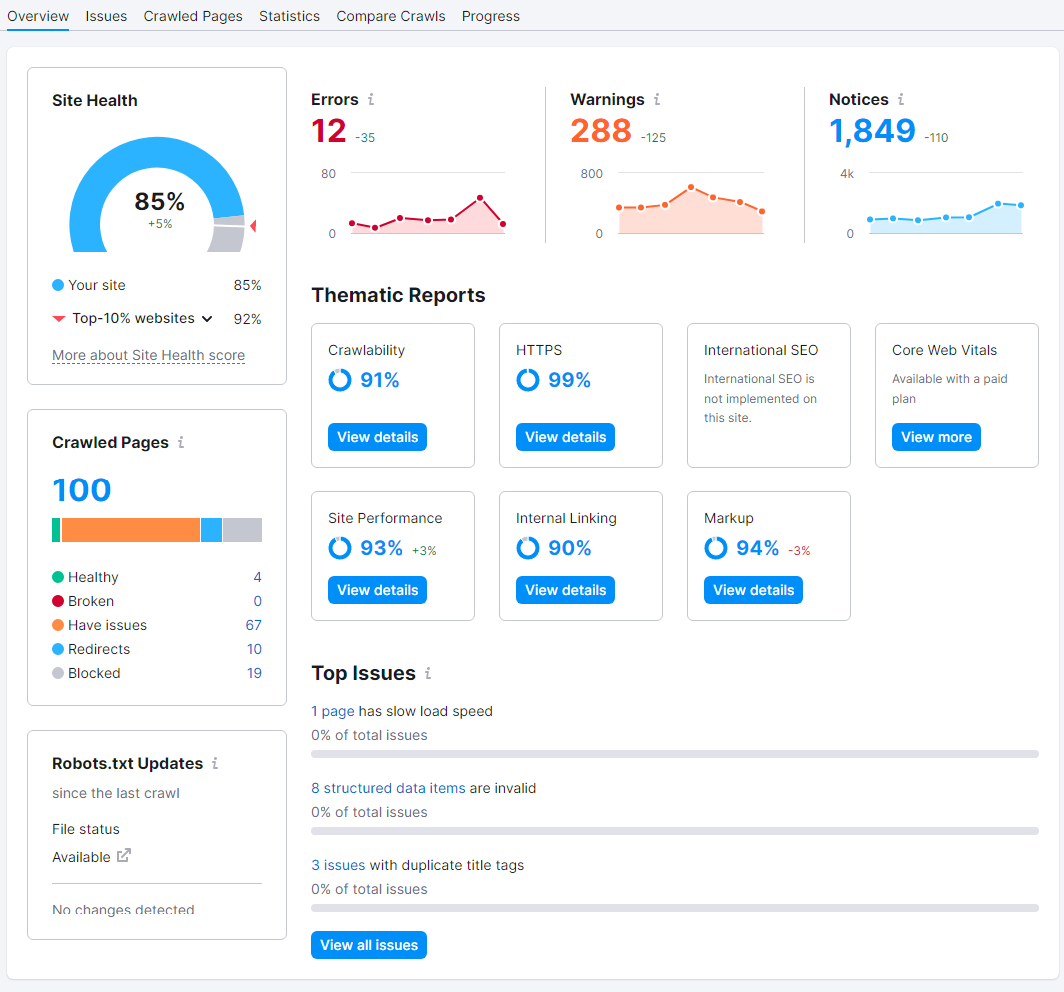1064x992 pixels.
Task: Go to the Statistics tab
Action: (289, 16)
